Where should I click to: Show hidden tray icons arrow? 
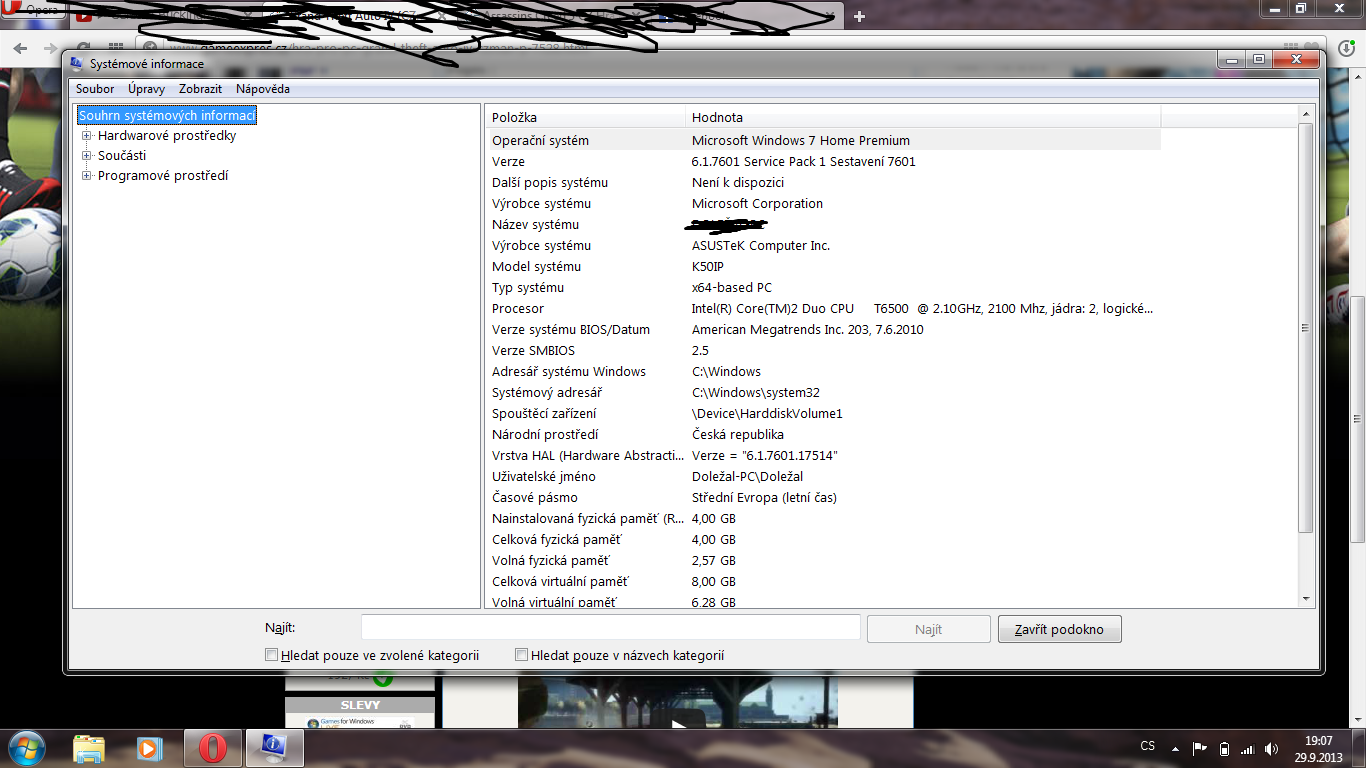coord(1174,747)
